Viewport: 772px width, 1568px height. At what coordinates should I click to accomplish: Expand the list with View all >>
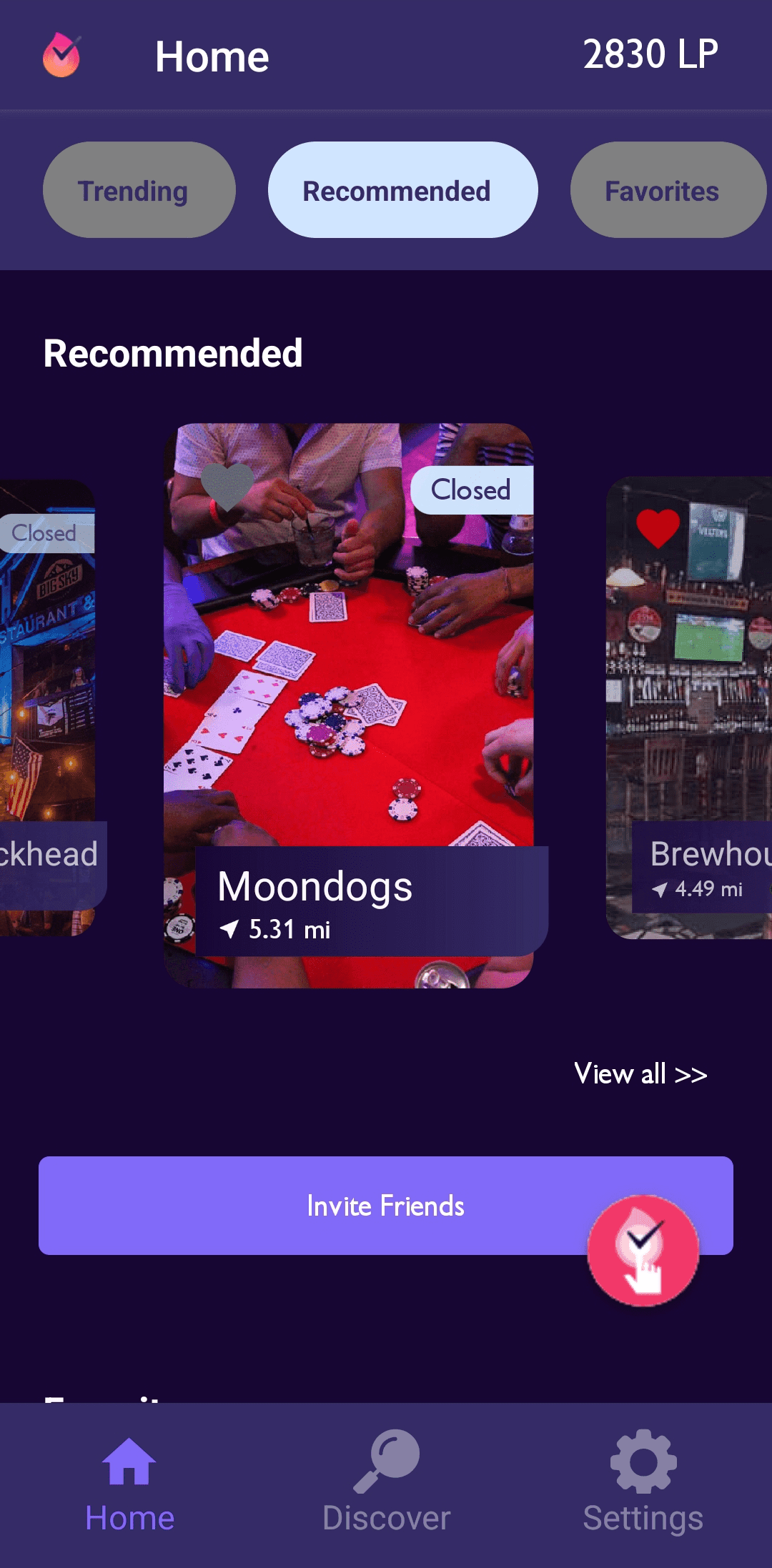tap(641, 1074)
